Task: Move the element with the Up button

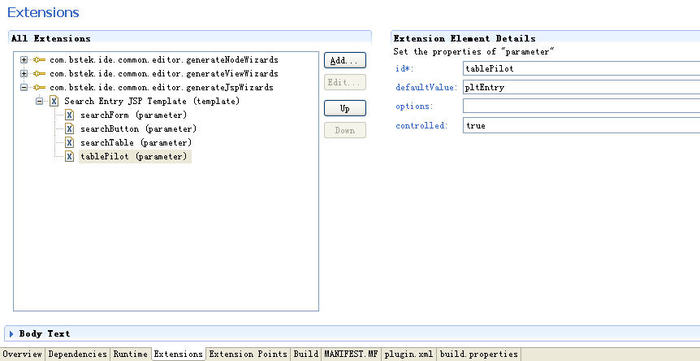Action: click(x=345, y=108)
